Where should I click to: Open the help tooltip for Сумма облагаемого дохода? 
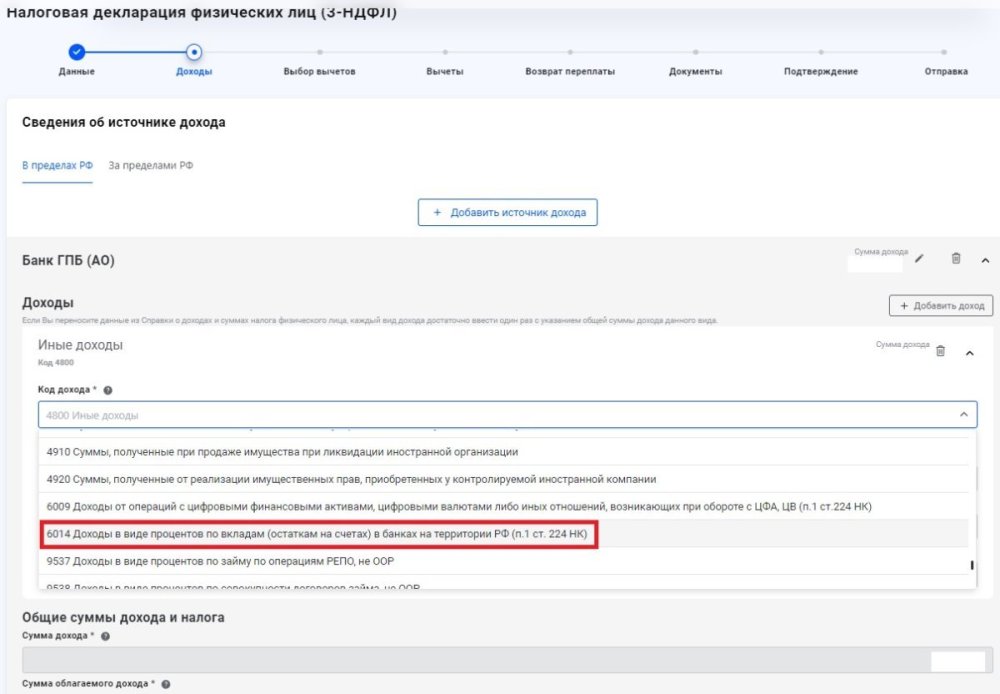(166, 684)
